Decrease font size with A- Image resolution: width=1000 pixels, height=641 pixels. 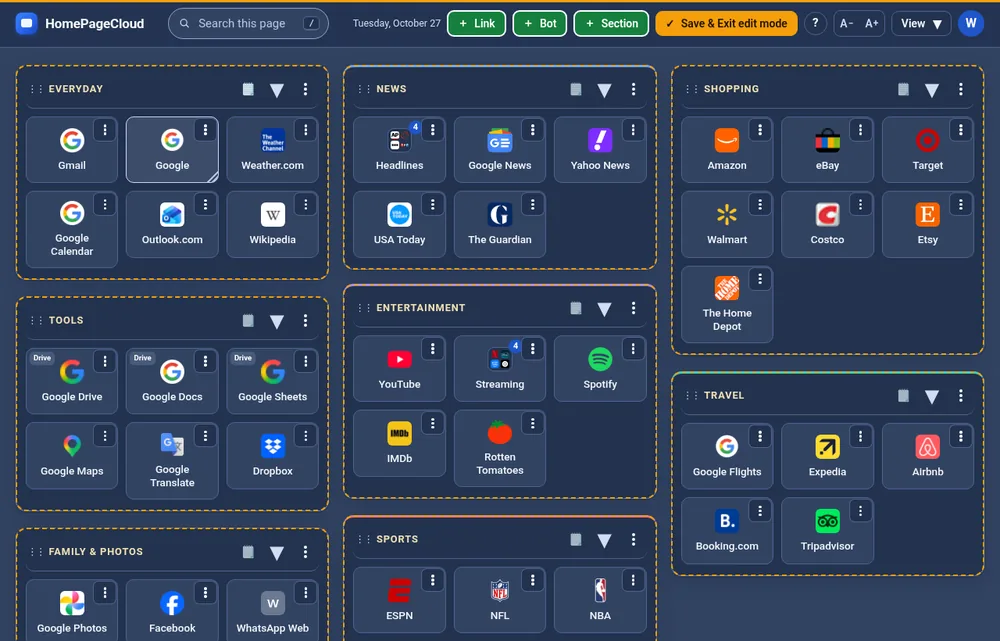[x=846, y=24]
